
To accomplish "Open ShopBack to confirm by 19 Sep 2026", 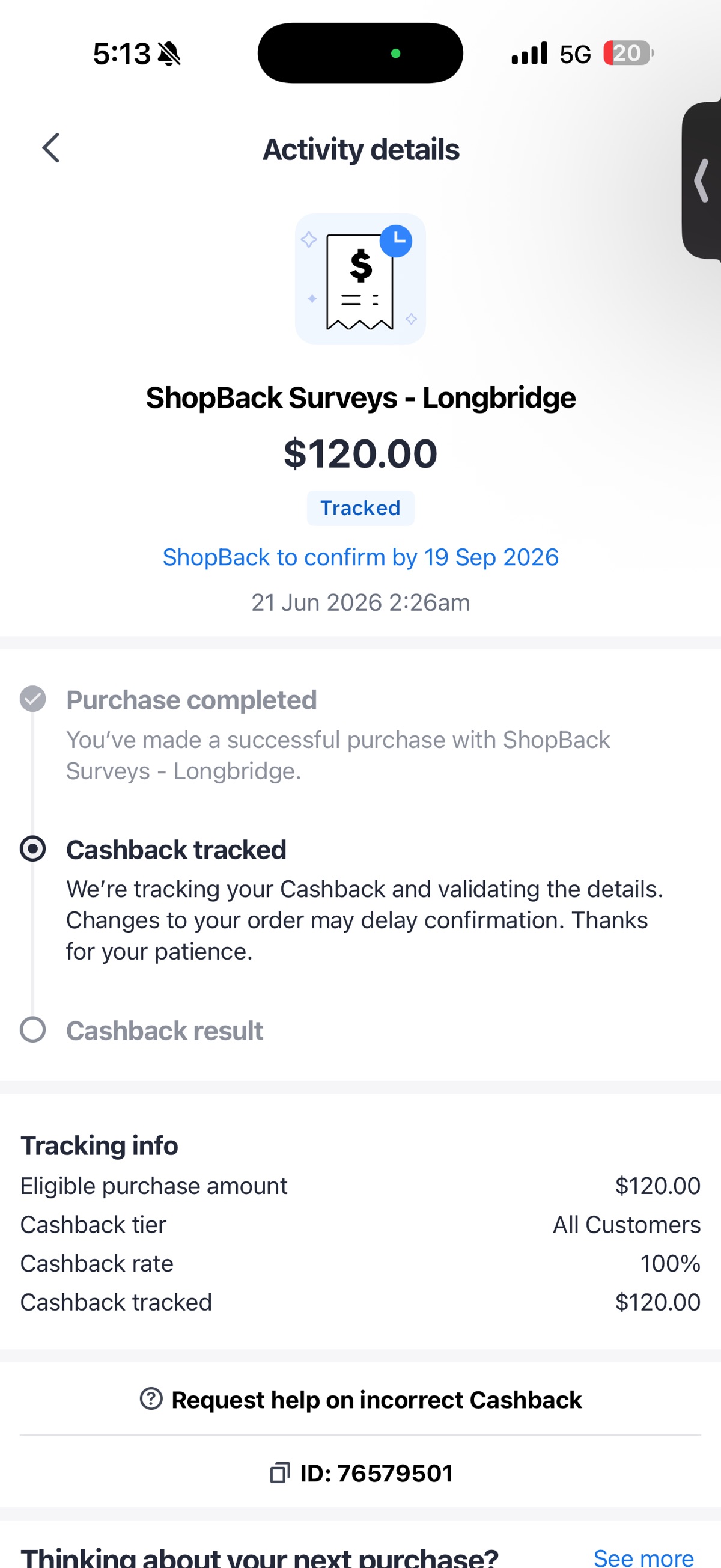I will click(x=360, y=557).
